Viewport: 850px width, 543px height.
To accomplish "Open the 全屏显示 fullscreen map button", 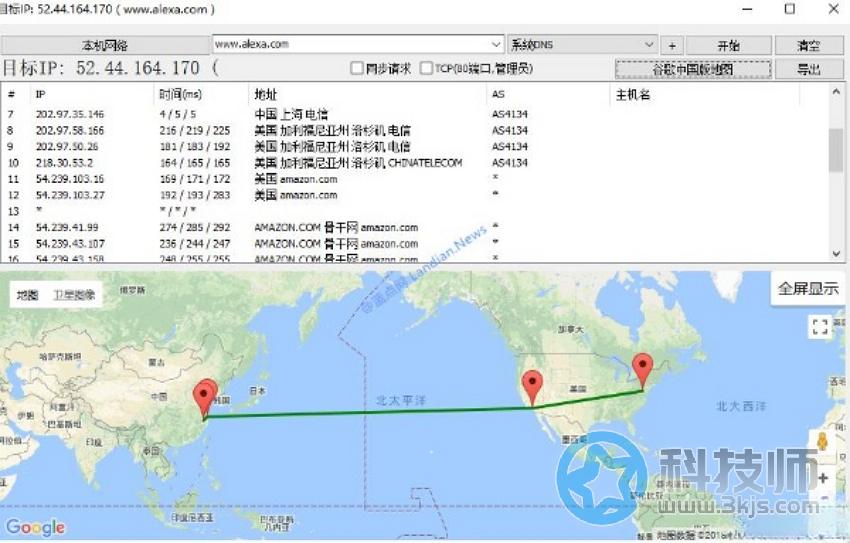I will coord(808,289).
